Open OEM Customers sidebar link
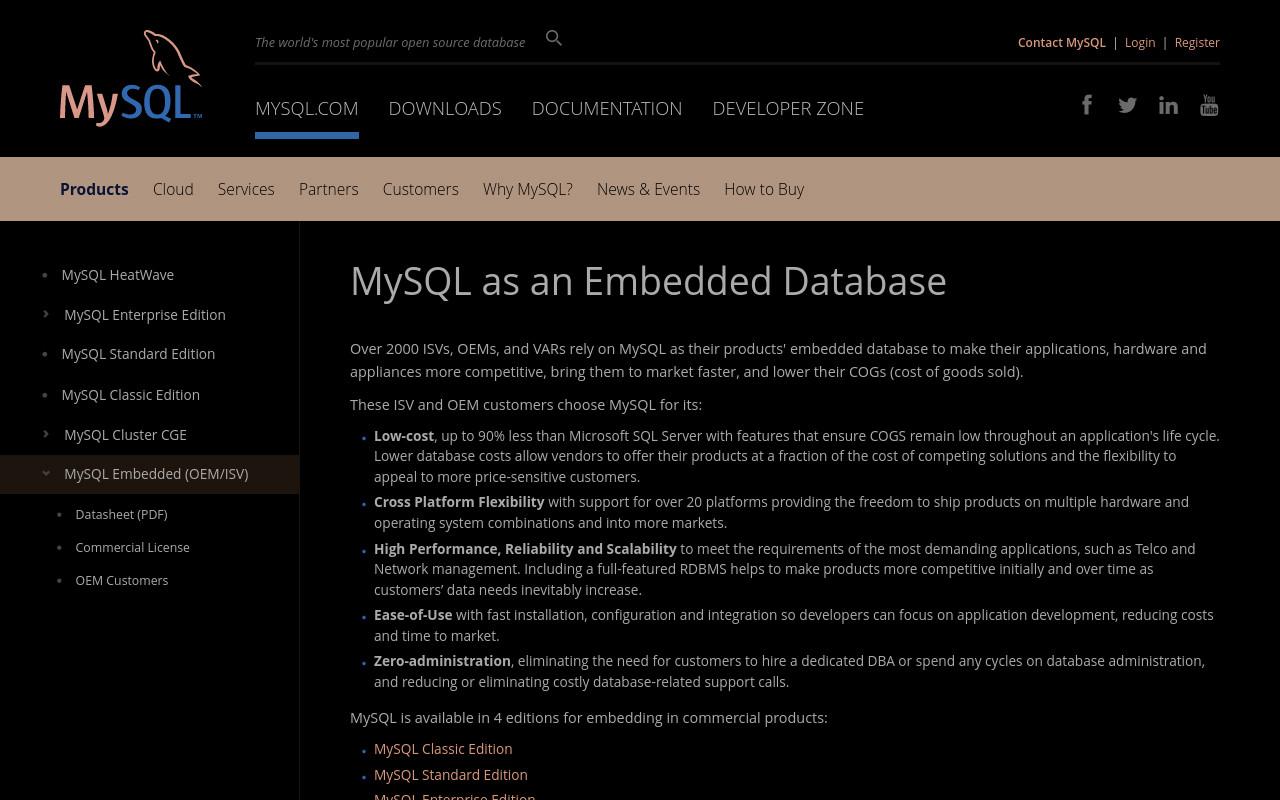Viewport: 1280px width, 800px height. tap(121, 580)
